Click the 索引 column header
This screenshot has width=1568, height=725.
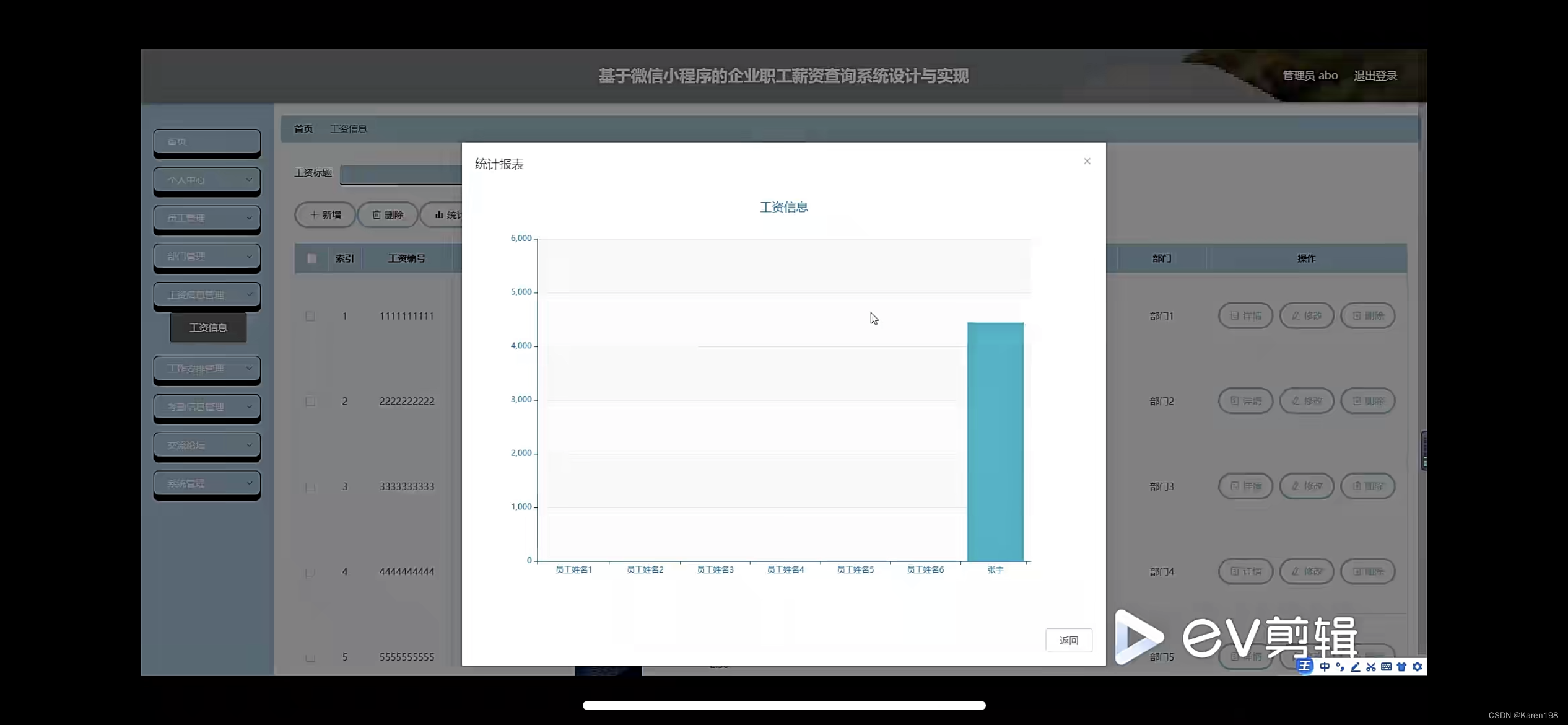pyautogui.click(x=345, y=258)
